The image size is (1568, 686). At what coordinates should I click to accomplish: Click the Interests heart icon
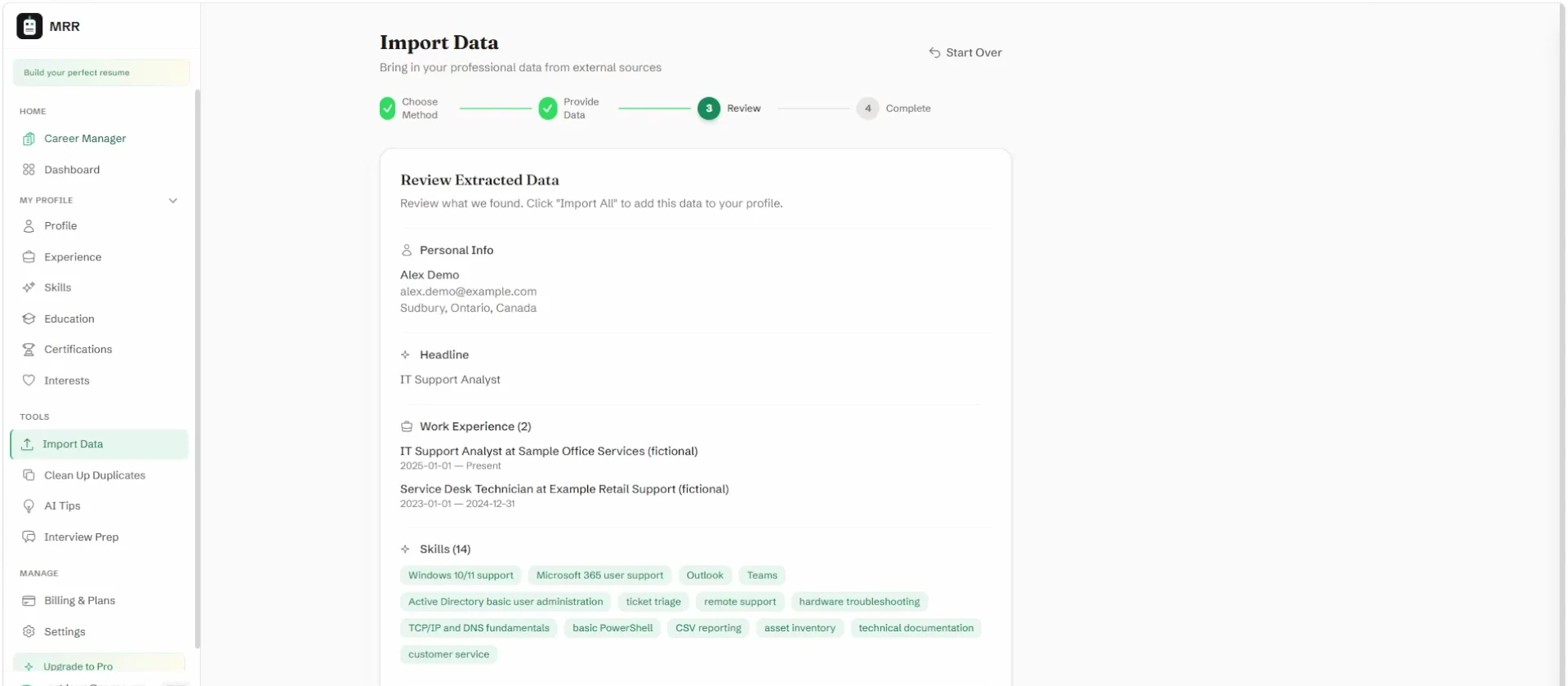click(29, 381)
